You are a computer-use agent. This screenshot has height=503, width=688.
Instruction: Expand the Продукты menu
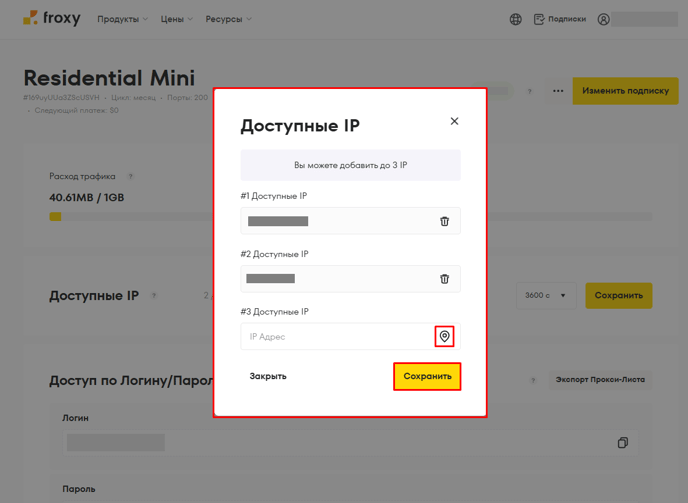point(122,19)
